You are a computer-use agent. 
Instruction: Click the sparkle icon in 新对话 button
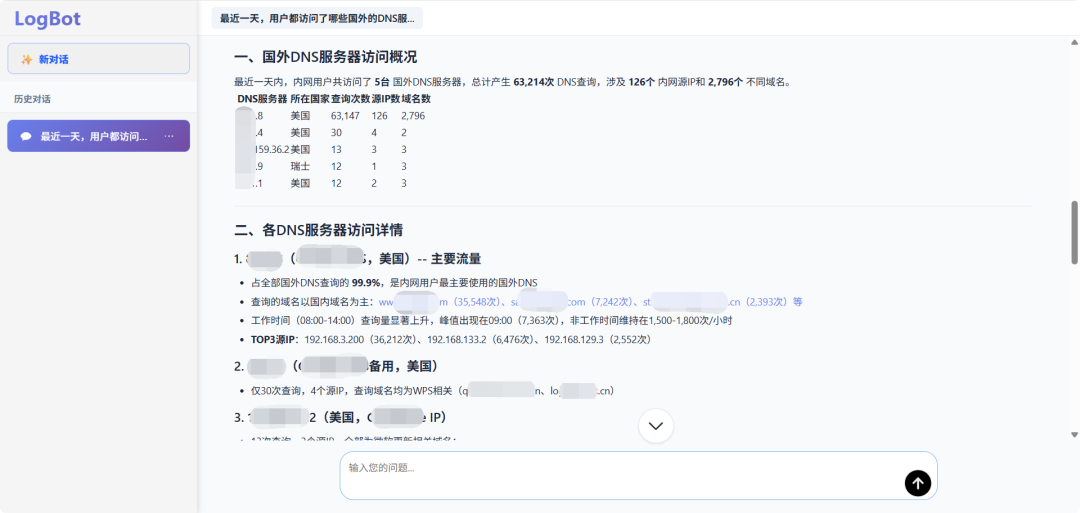(27, 59)
